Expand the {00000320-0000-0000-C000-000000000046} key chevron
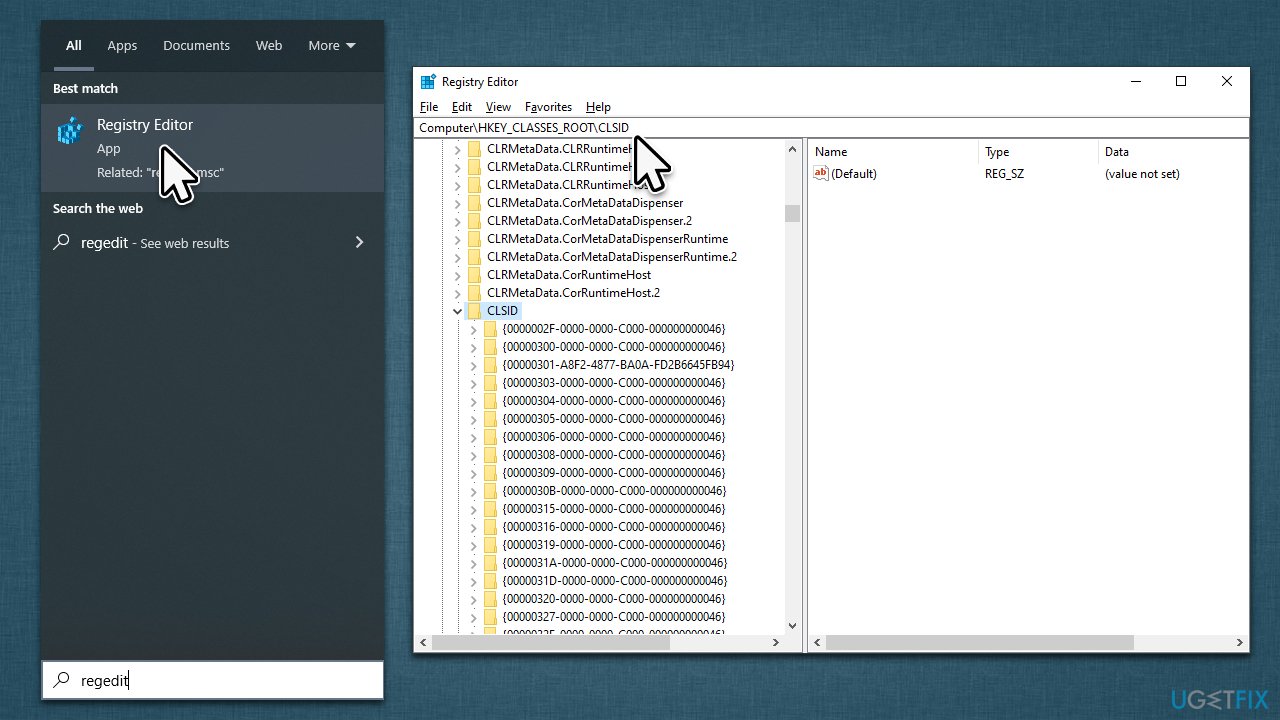Viewport: 1280px width, 720px height. coord(474,599)
